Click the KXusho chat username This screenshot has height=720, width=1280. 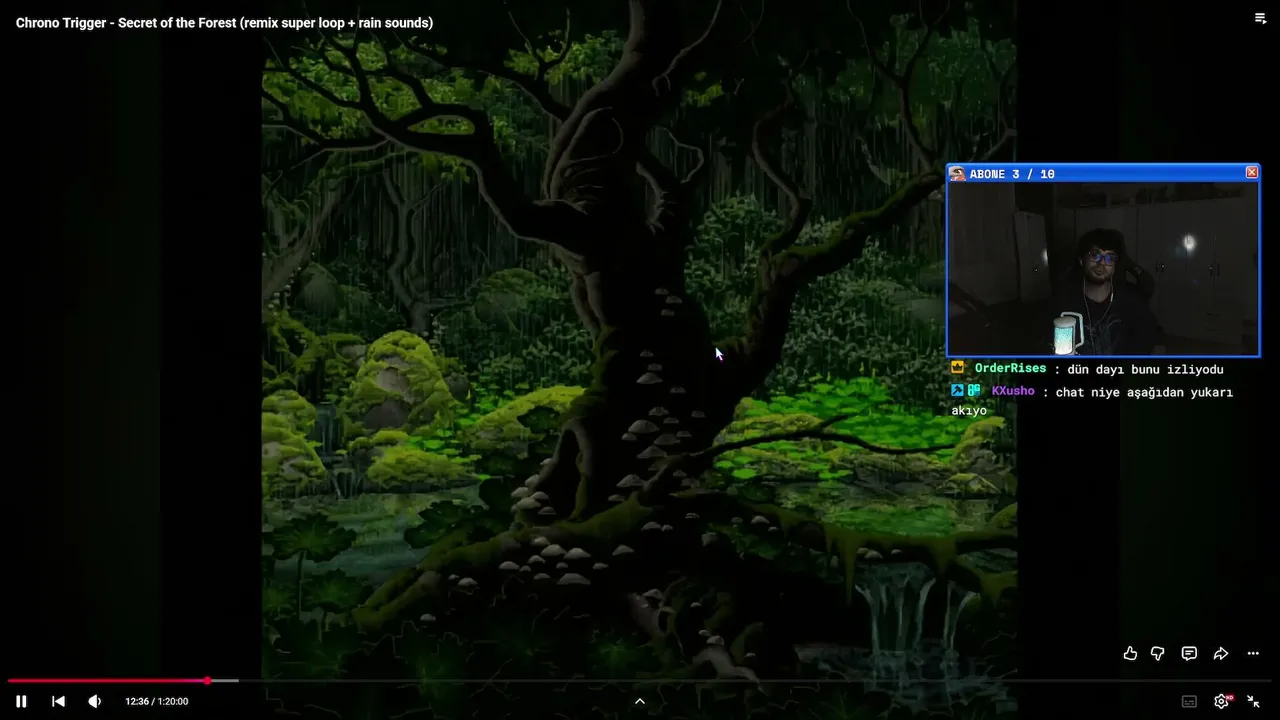[x=1013, y=391]
